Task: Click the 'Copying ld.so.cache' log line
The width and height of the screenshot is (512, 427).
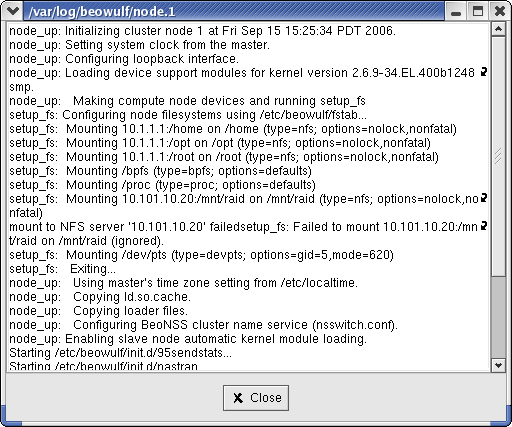Action: (x=100, y=297)
